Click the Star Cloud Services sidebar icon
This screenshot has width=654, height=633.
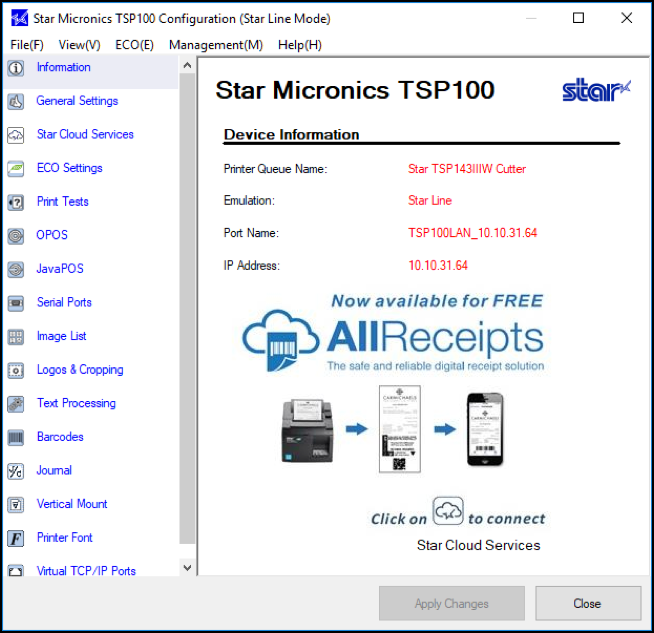(x=16, y=135)
